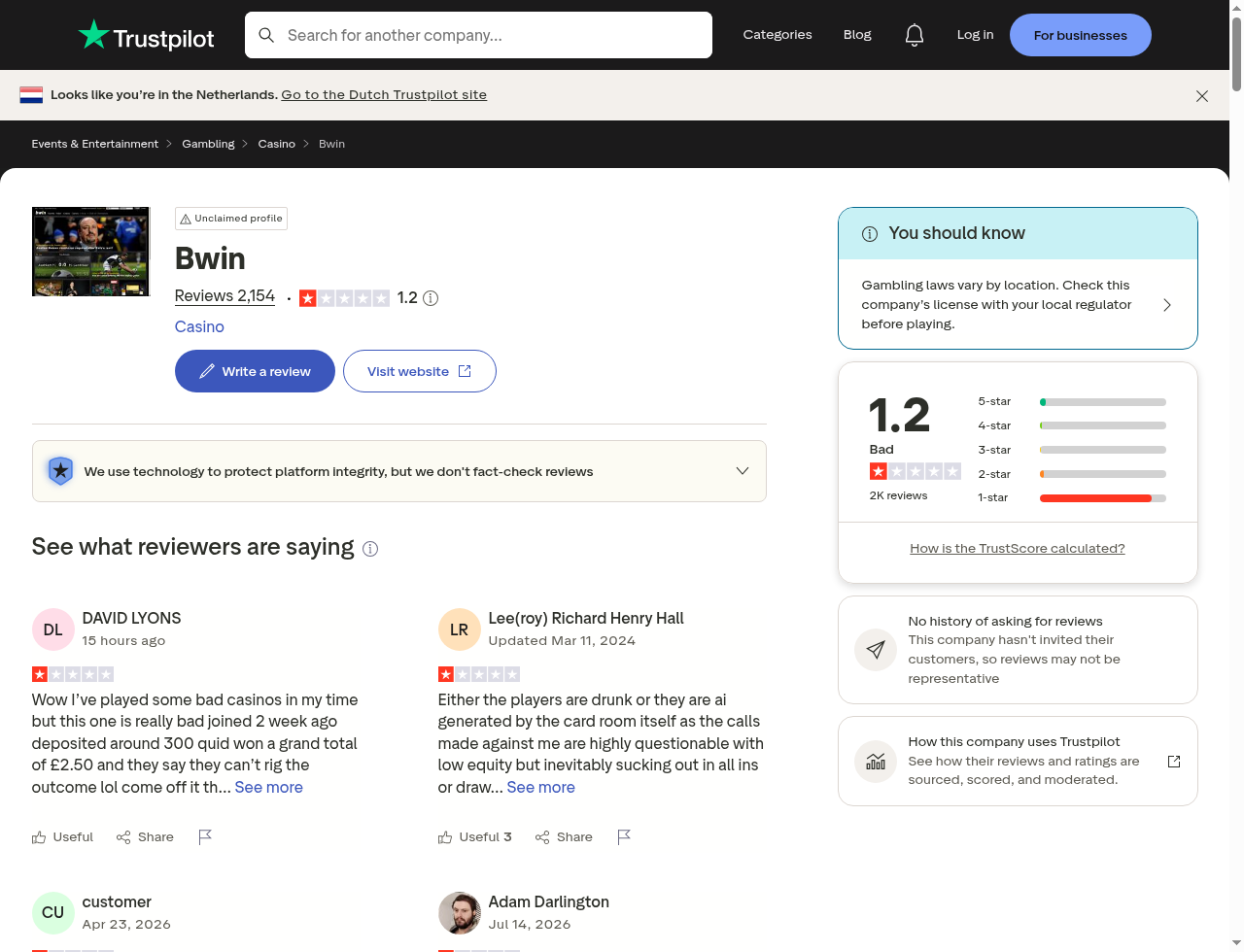Click the Netherlands flag icon
This screenshot has height=952, width=1244.
pos(31,95)
